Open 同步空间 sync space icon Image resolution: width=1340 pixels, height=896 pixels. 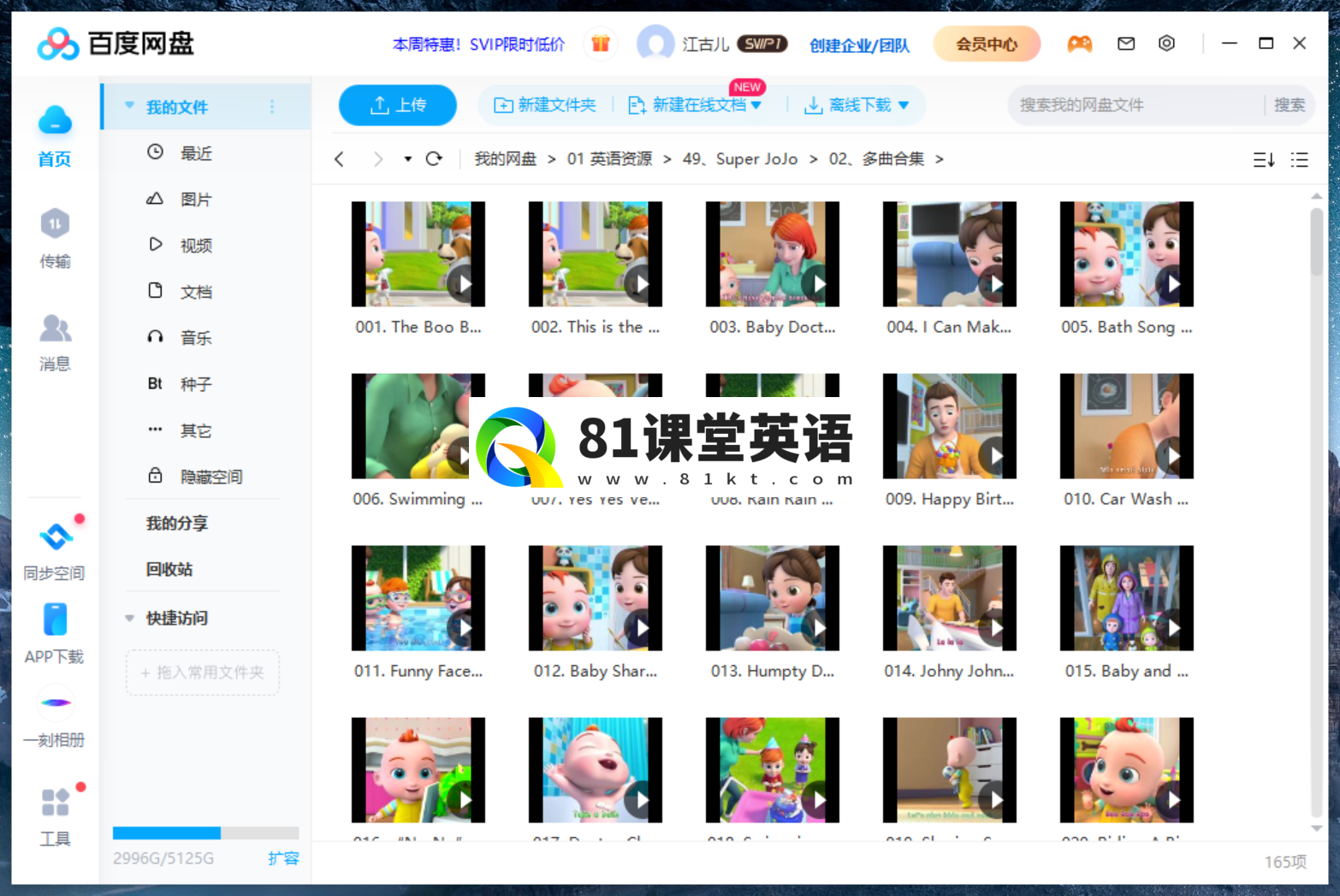pos(55,537)
